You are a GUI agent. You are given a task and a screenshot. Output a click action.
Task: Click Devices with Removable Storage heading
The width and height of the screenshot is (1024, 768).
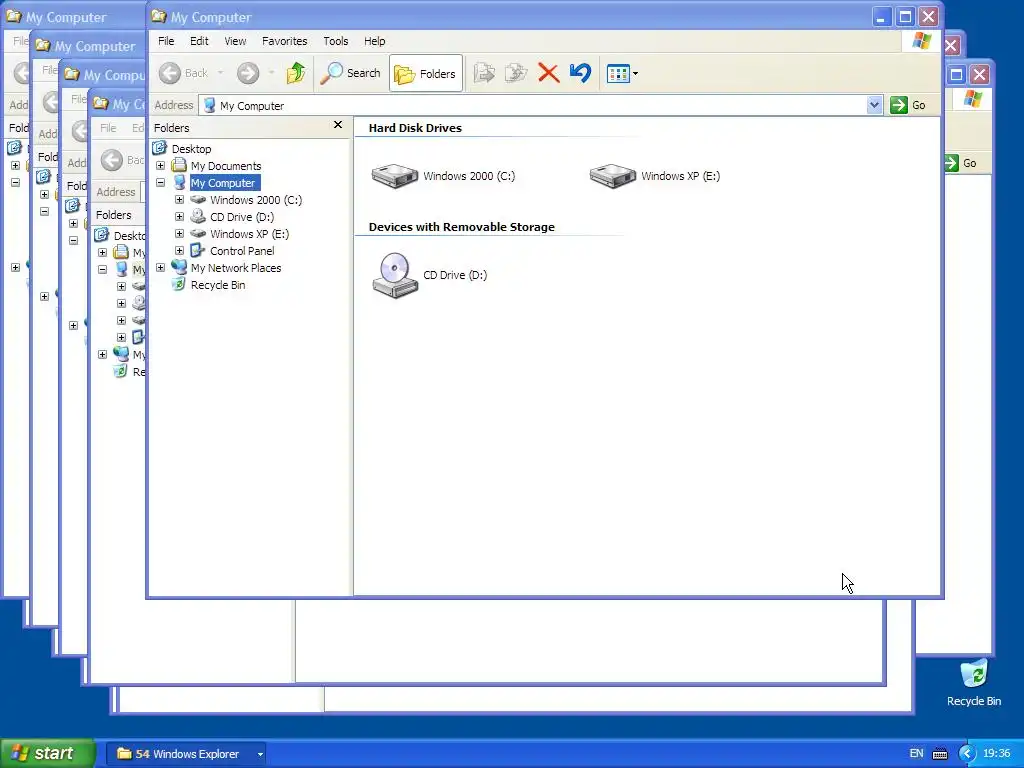pyautogui.click(x=461, y=227)
